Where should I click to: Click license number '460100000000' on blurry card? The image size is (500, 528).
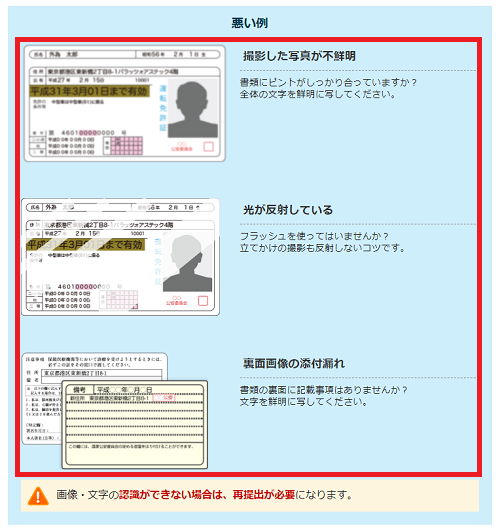pos(88,133)
